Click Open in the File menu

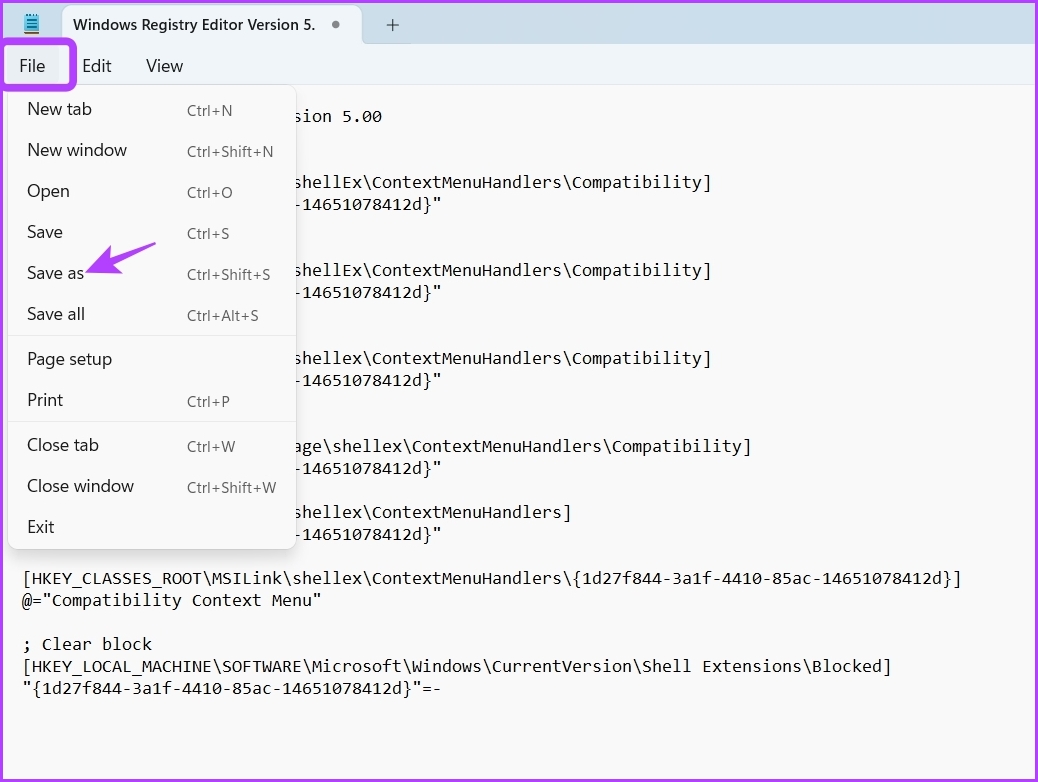click(x=152, y=192)
